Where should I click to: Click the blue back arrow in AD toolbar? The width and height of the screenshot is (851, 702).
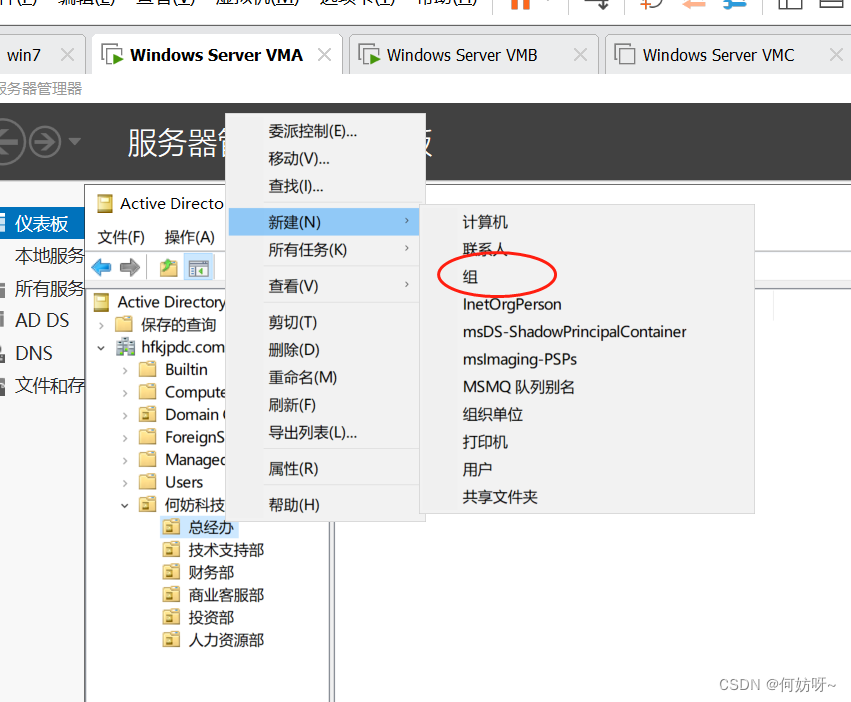101,267
